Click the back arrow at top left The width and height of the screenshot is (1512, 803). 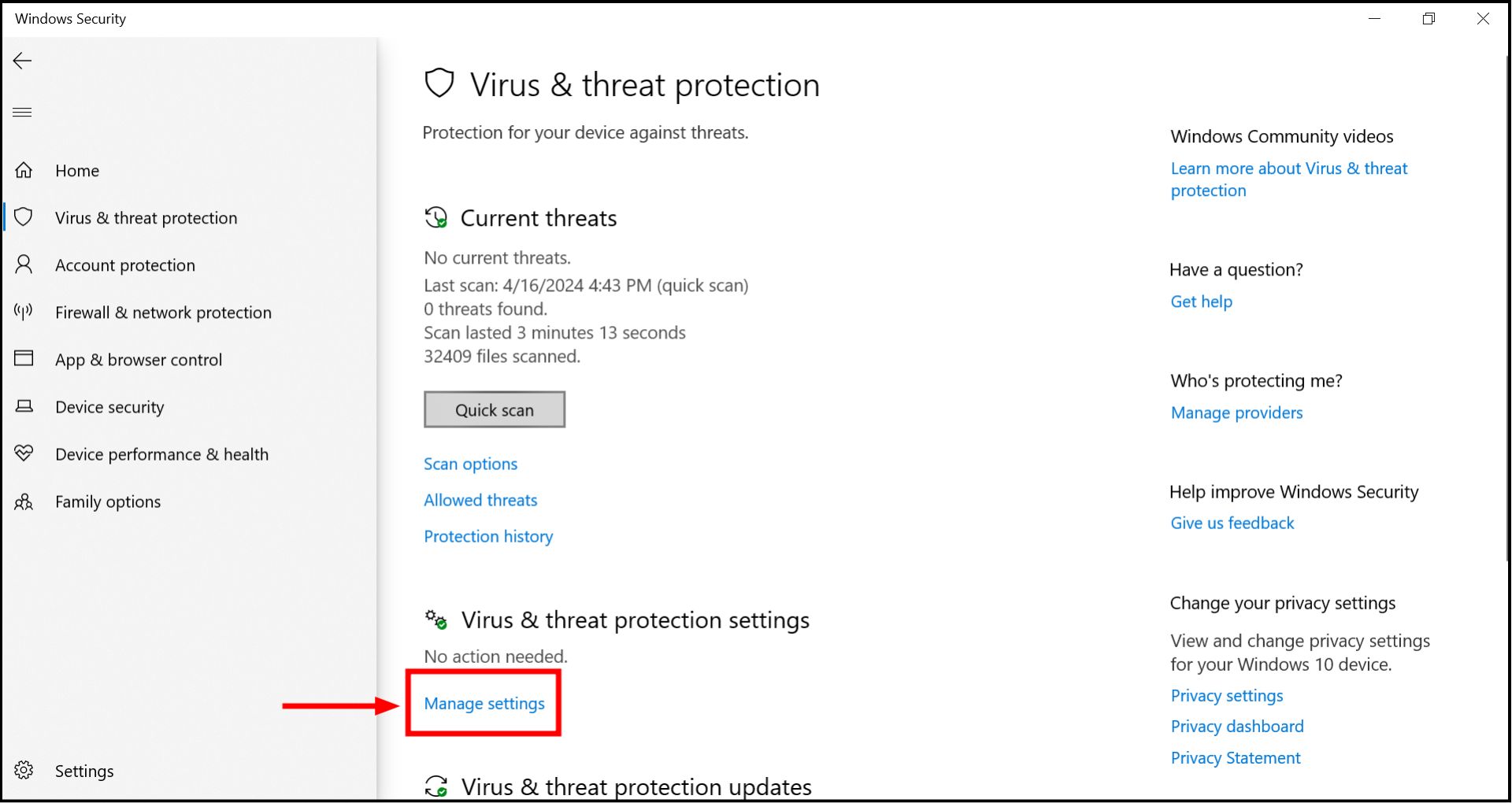pos(22,60)
